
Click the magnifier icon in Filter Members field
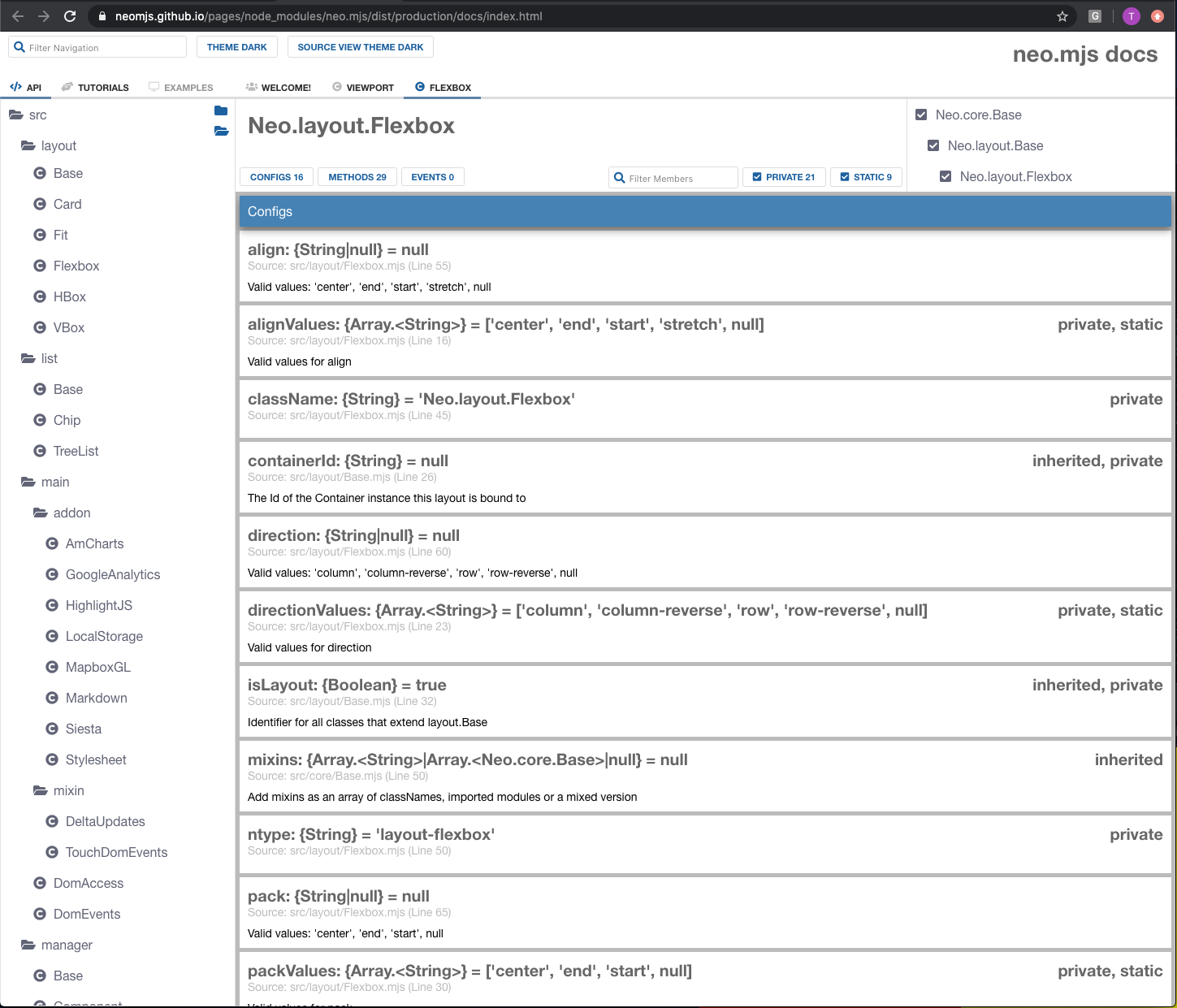pos(621,177)
